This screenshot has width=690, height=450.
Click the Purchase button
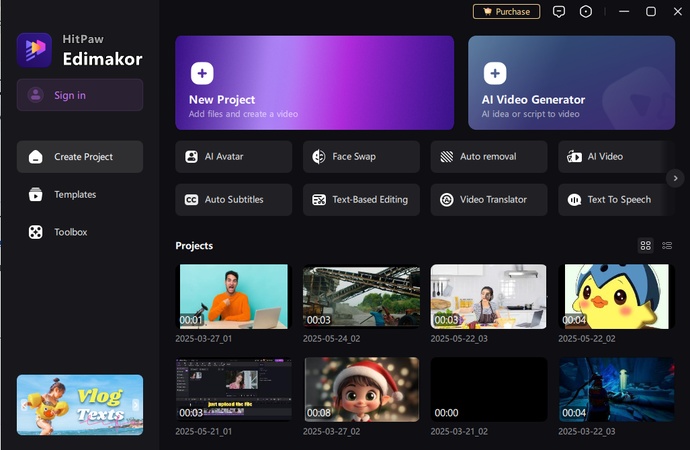[506, 12]
